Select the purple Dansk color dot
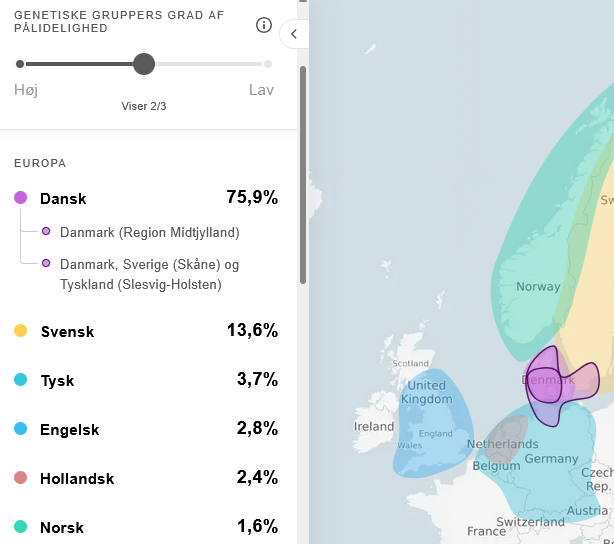 pyautogui.click(x=20, y=198)
